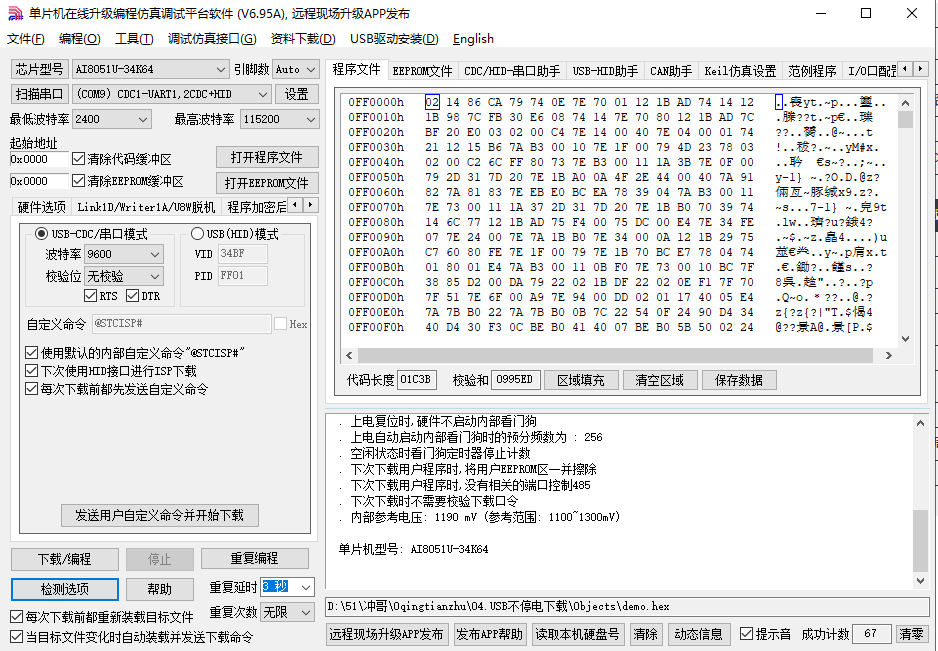Click 下载/编程 button

pos(65,559)
